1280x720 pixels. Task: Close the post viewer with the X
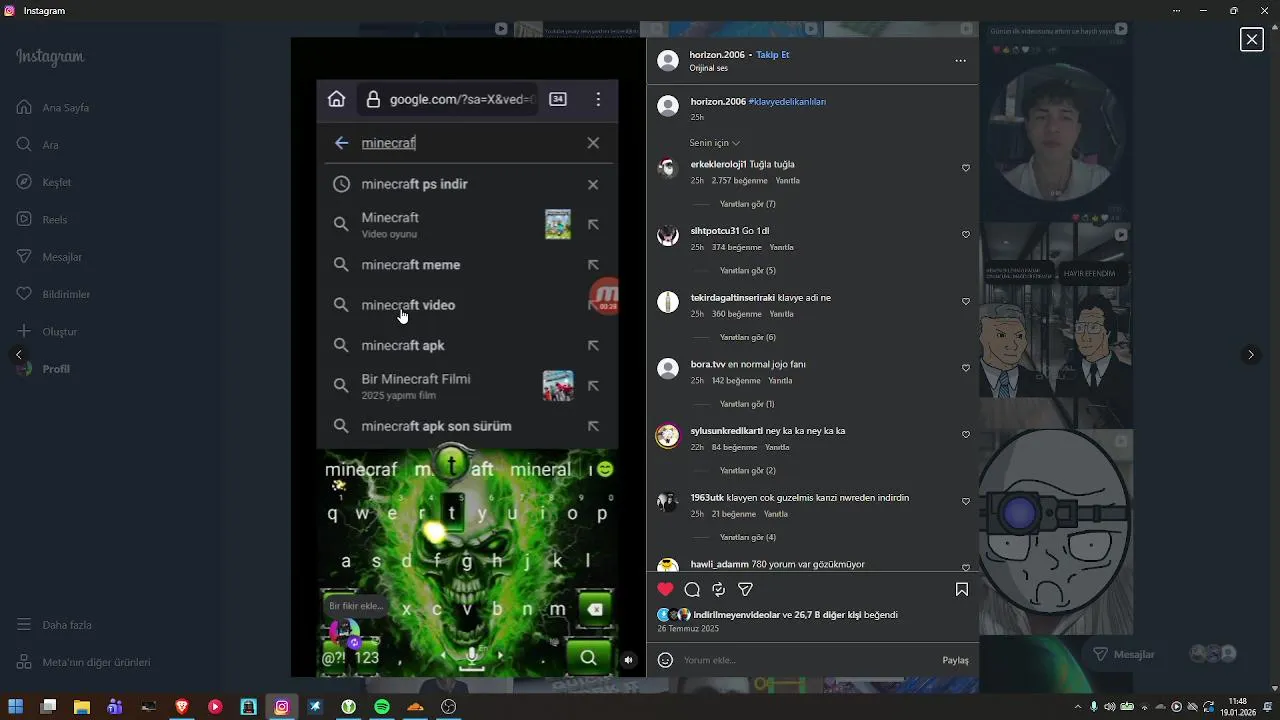(x=1251, y=39)
